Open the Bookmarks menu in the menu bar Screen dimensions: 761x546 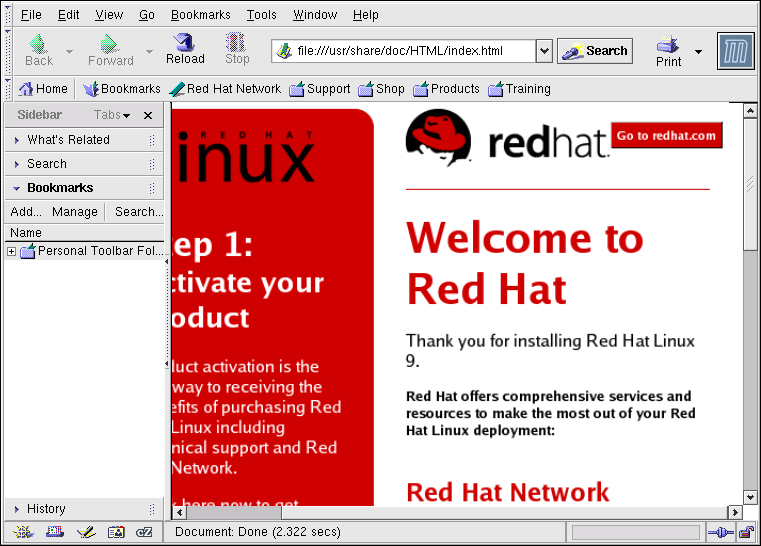click(x=200, y=15)
